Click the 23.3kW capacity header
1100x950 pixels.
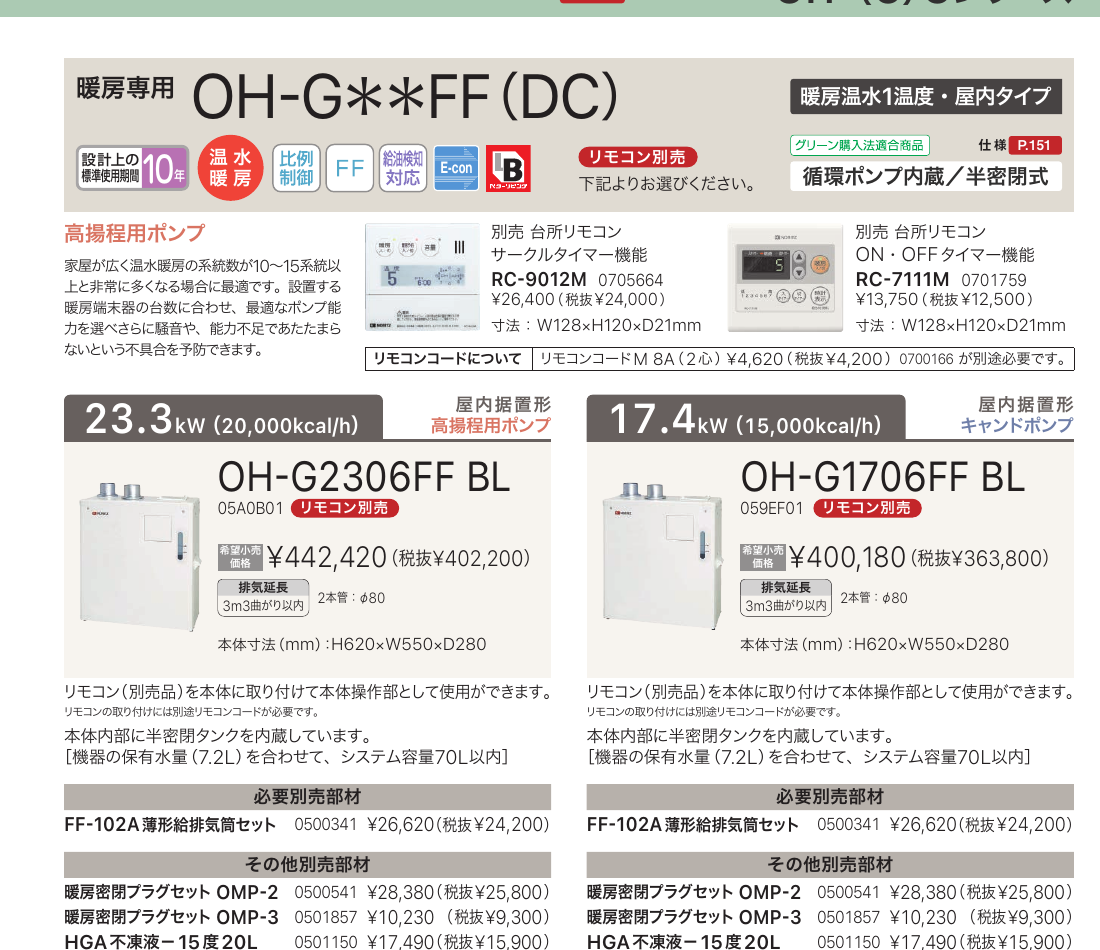[223, 419]
